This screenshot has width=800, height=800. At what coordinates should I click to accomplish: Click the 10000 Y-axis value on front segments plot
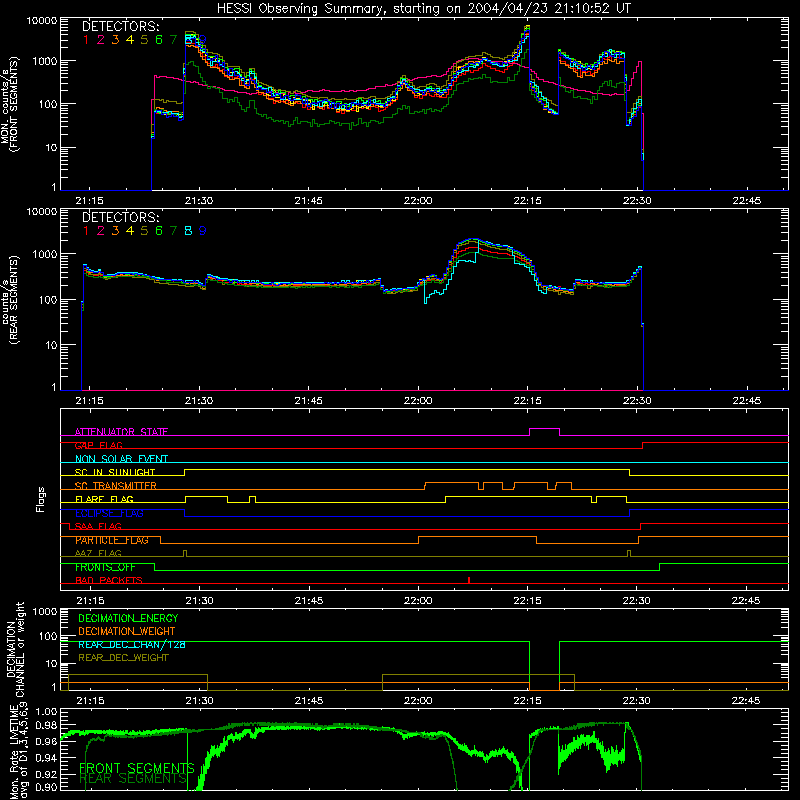pos(42,20)
